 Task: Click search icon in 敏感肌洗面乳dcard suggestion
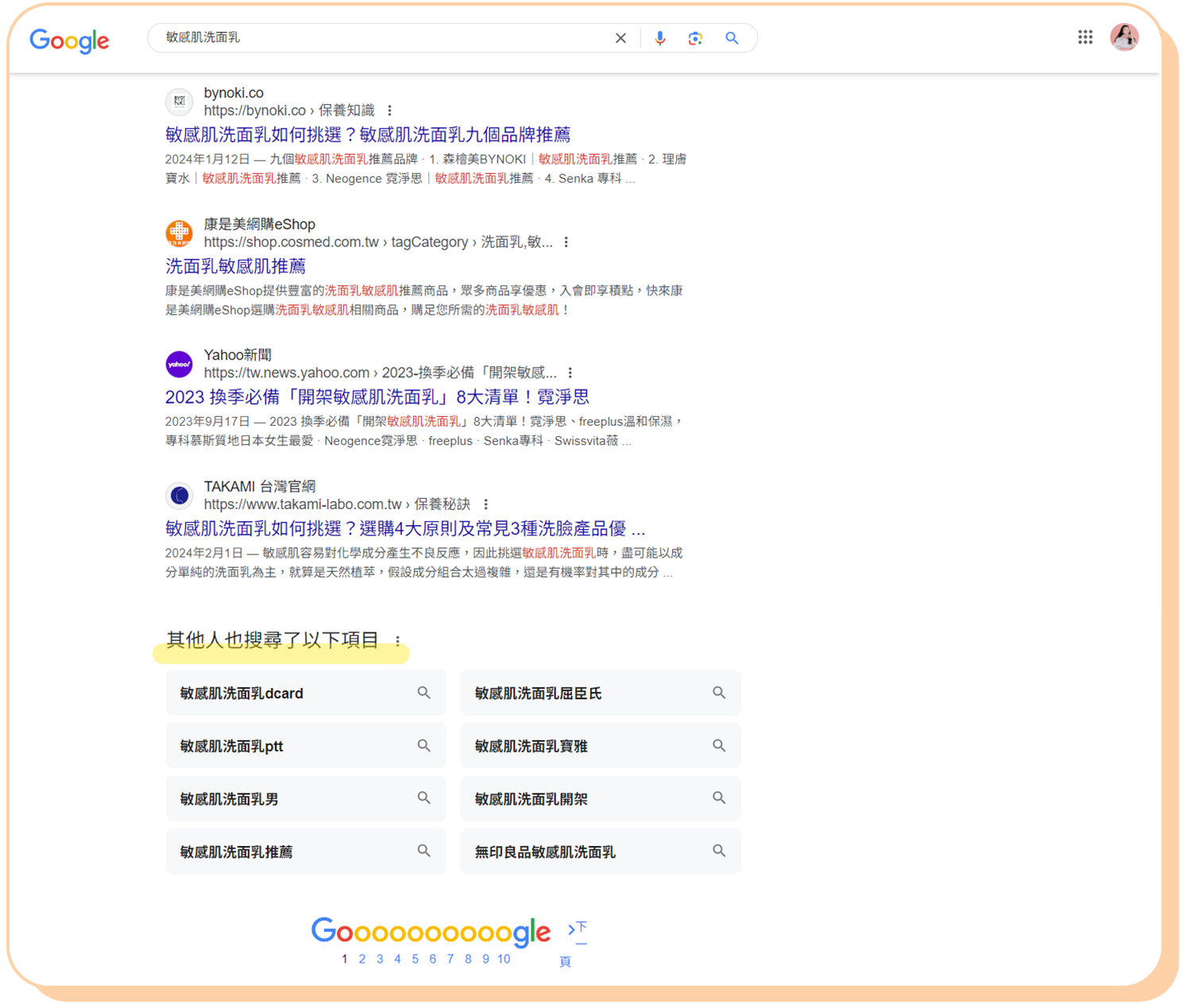pos(424,693)
